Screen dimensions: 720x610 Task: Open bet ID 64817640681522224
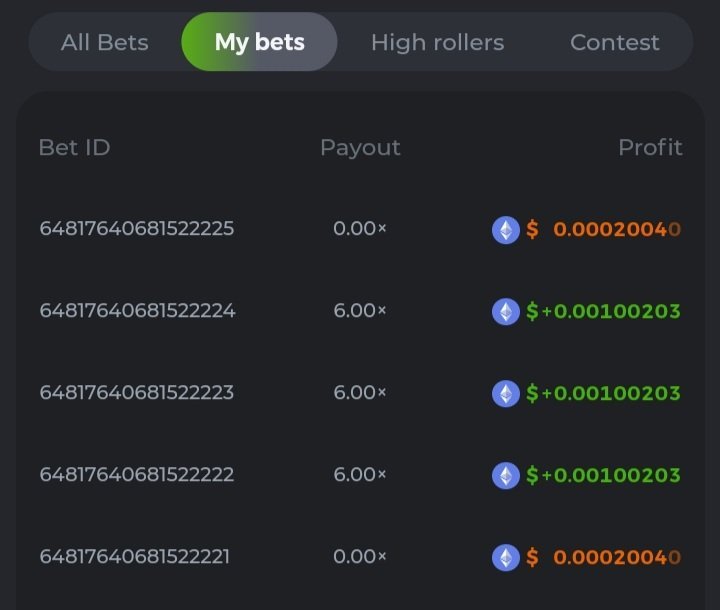(x=137, y=311)
